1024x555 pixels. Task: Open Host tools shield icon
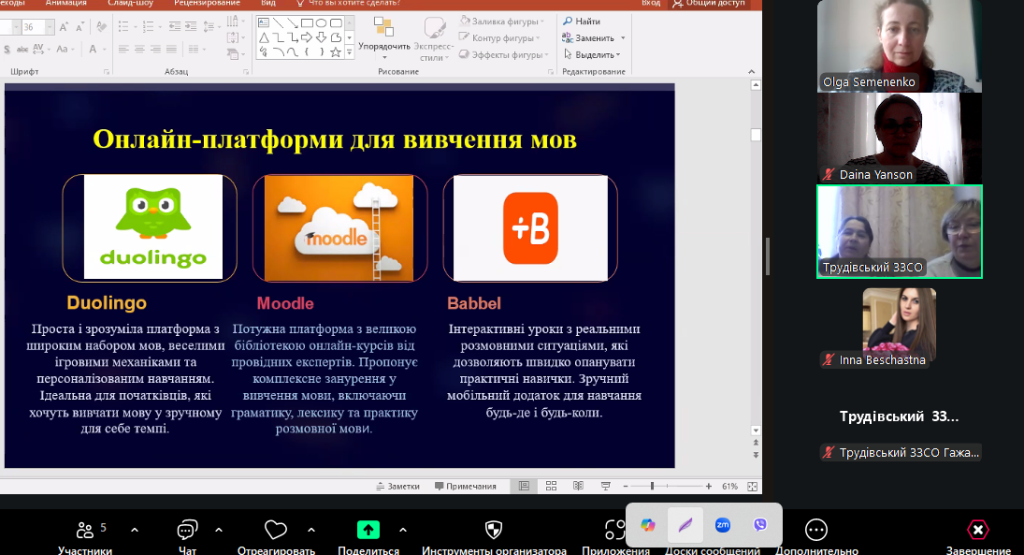click(493, 530)
